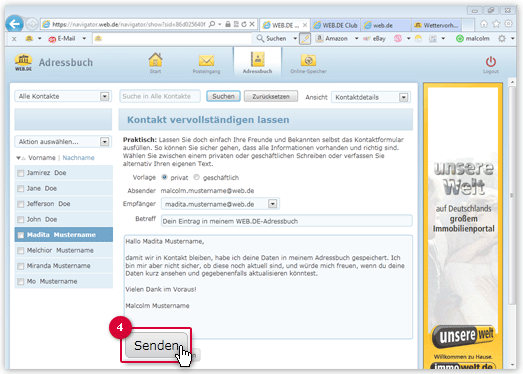The height and width of the screenshot is (374, 523).
Task: Click the Suchen button for contacts
Action: 223,96
